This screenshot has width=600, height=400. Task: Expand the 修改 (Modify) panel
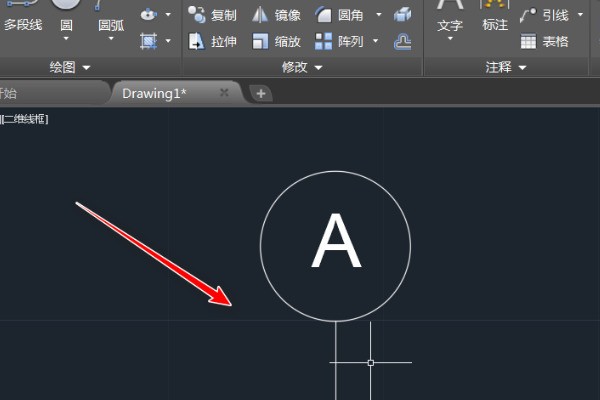point(302,67)
